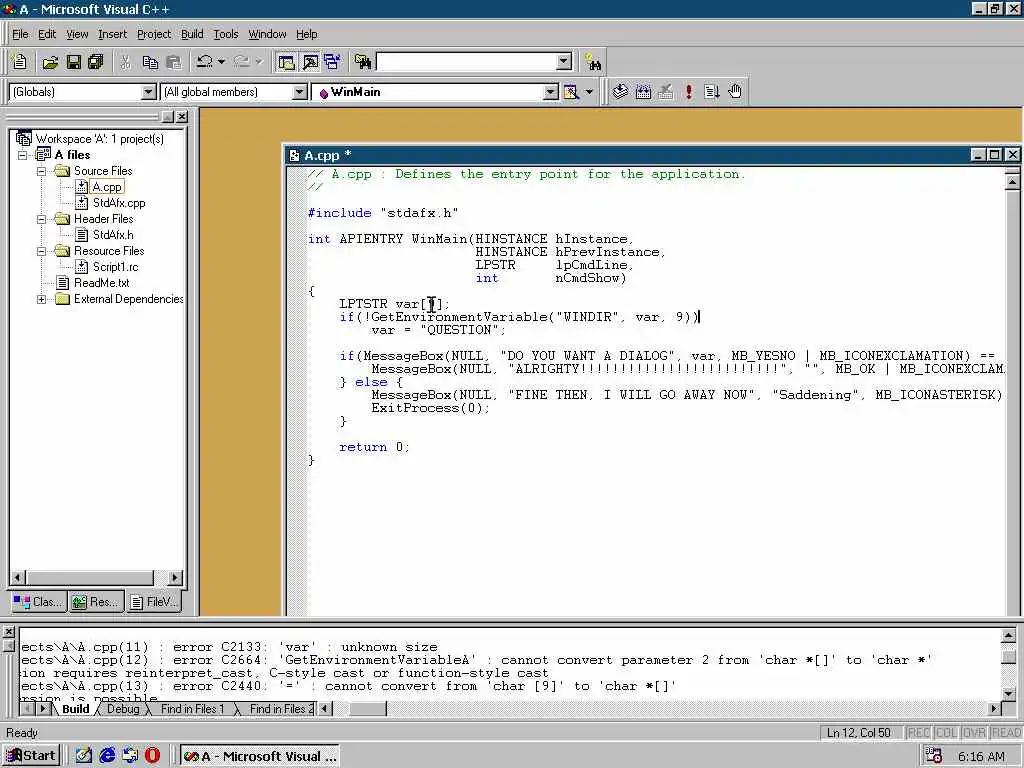
Task: Select Script1.rc in Resource Files
Action: click(115, 267)
